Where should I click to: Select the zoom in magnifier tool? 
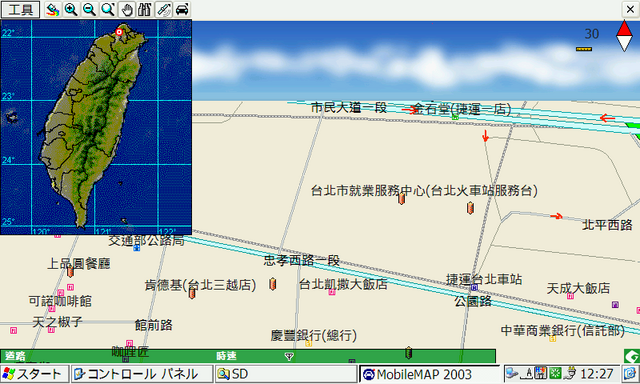point(71,9)
